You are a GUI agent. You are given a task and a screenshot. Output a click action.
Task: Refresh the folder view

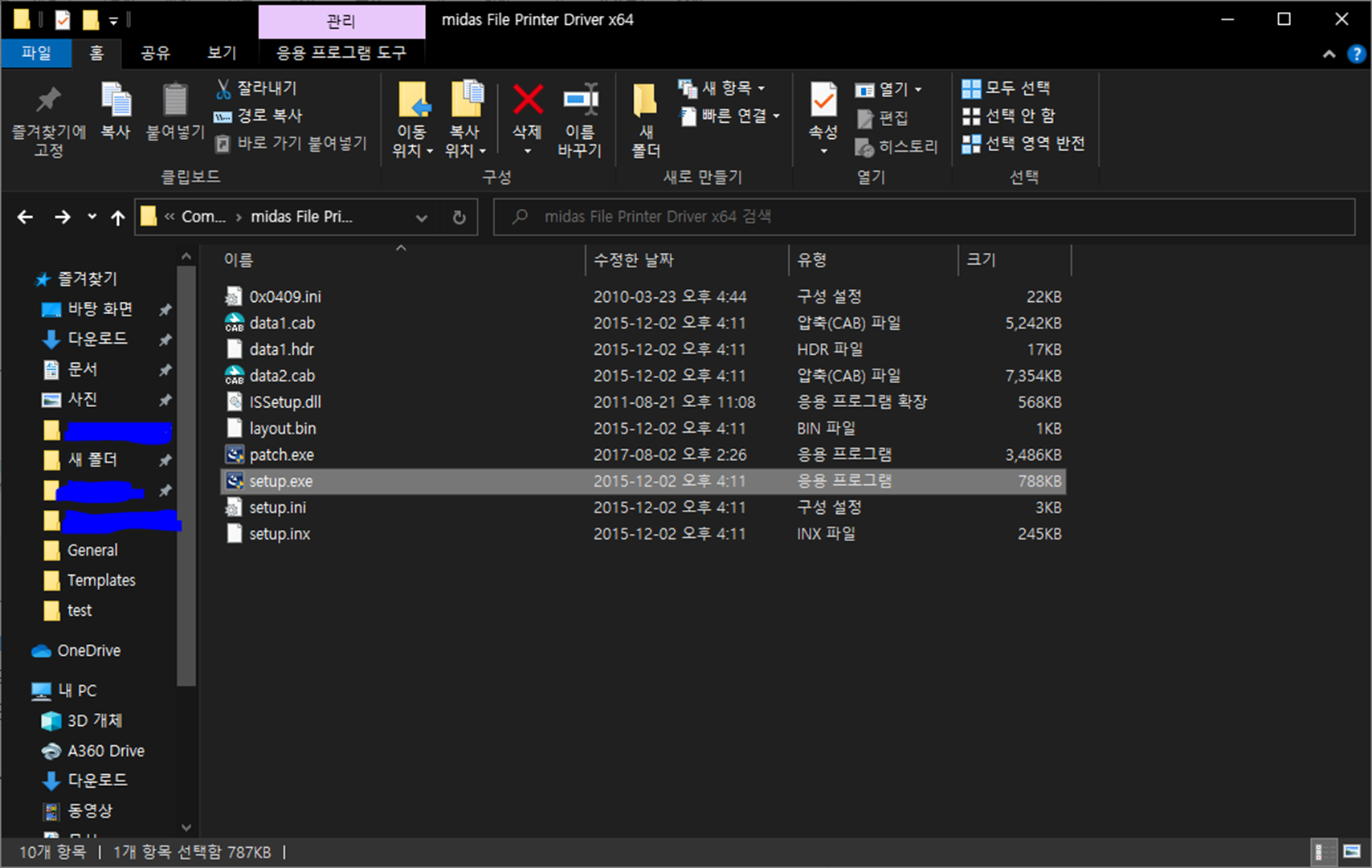pyautogui.click(x=459, y=218)
